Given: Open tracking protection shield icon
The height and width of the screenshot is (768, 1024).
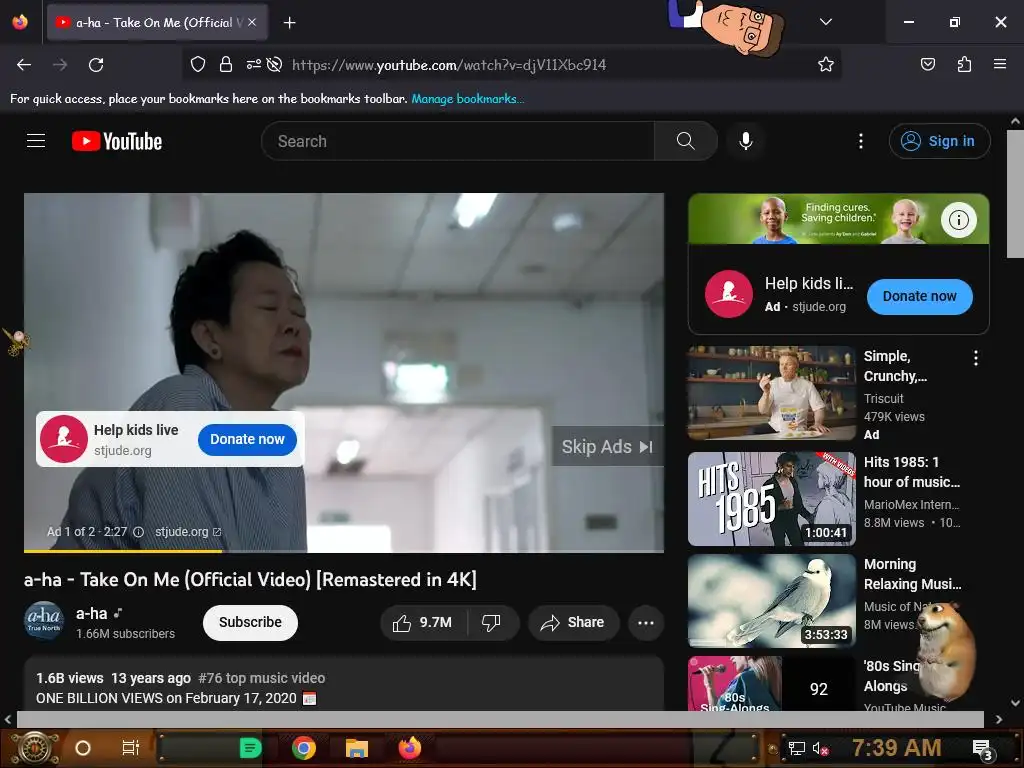Looking at the screenshot, I should click(198, 64).
